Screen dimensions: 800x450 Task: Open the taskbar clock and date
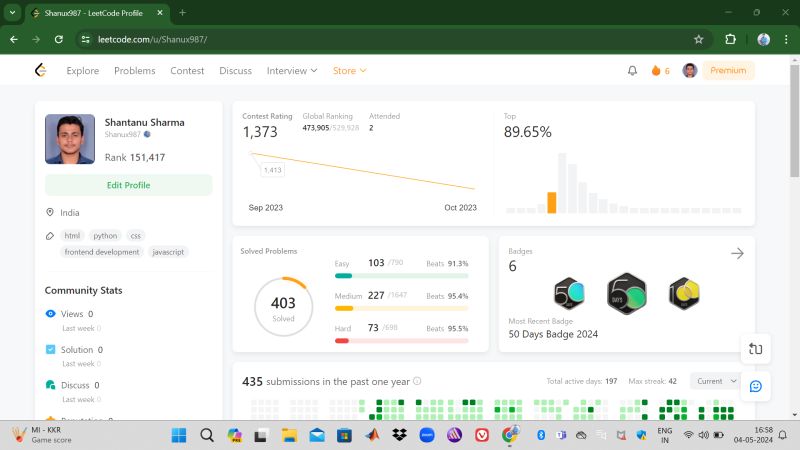pyautogui.click(x=753, y=435)
